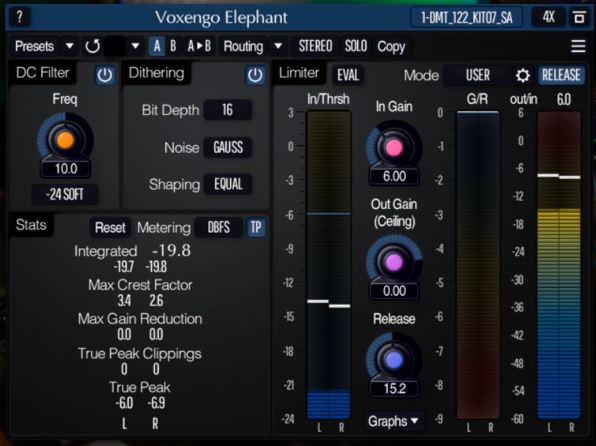Click the Release knob
The image size is (596, 446).
tap(394, 359)
